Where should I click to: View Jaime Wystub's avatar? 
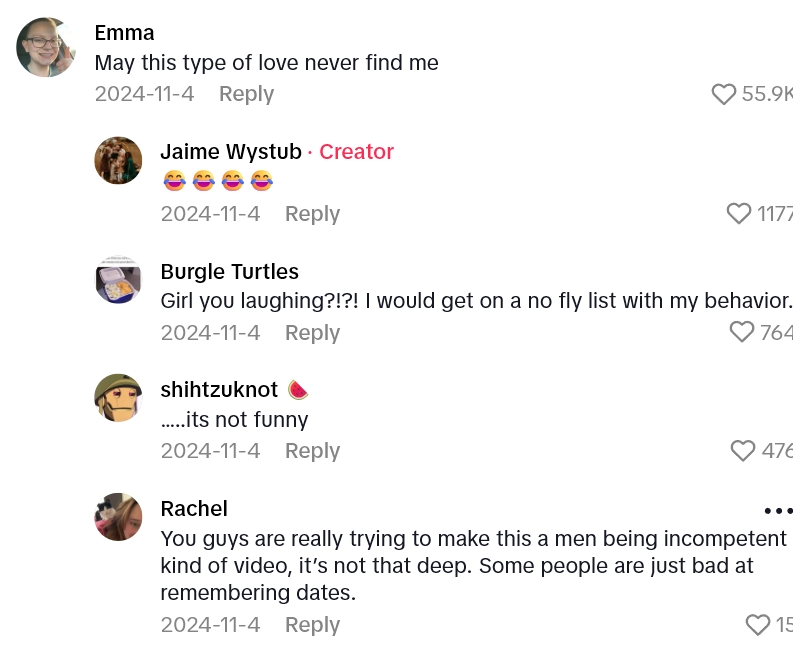[118, 160]
